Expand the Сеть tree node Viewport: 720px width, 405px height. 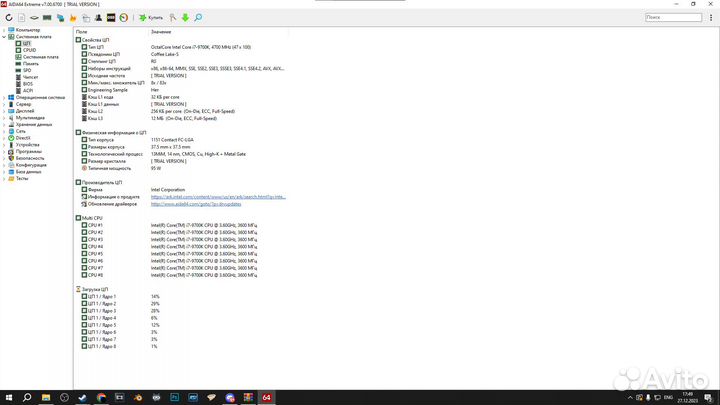[x=4, y=131]
